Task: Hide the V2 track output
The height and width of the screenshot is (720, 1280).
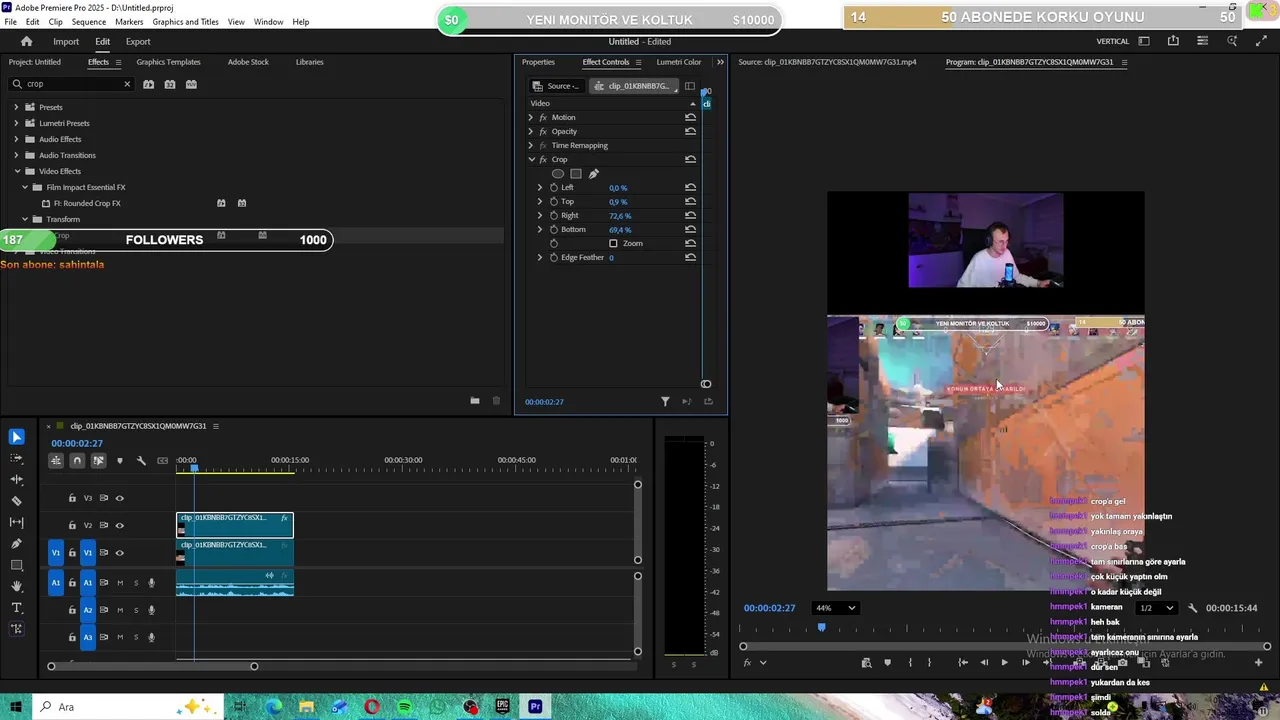Action: [x=120, y=525]
